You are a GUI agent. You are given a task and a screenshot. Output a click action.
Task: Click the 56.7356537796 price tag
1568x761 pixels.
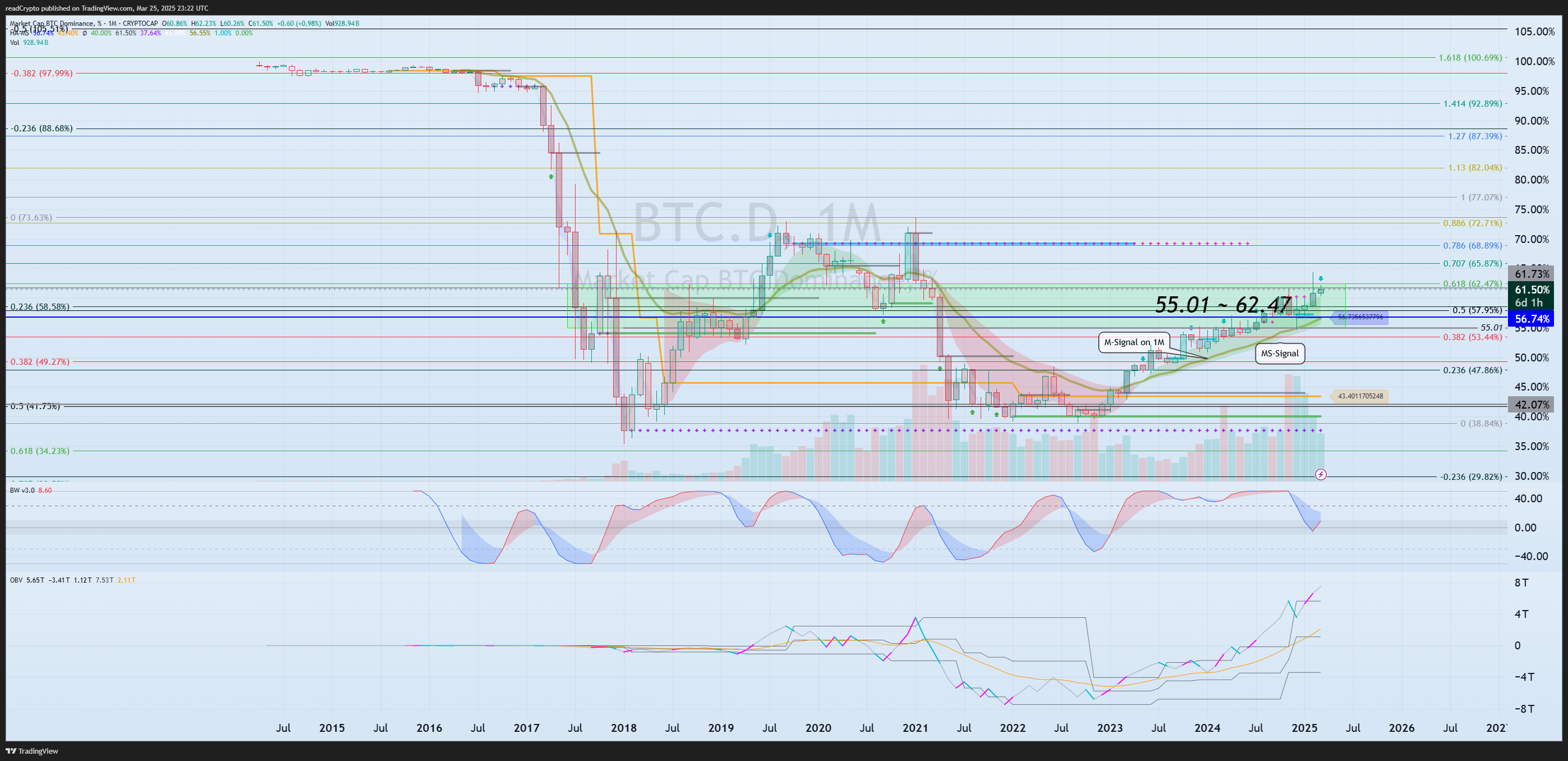1360,317
